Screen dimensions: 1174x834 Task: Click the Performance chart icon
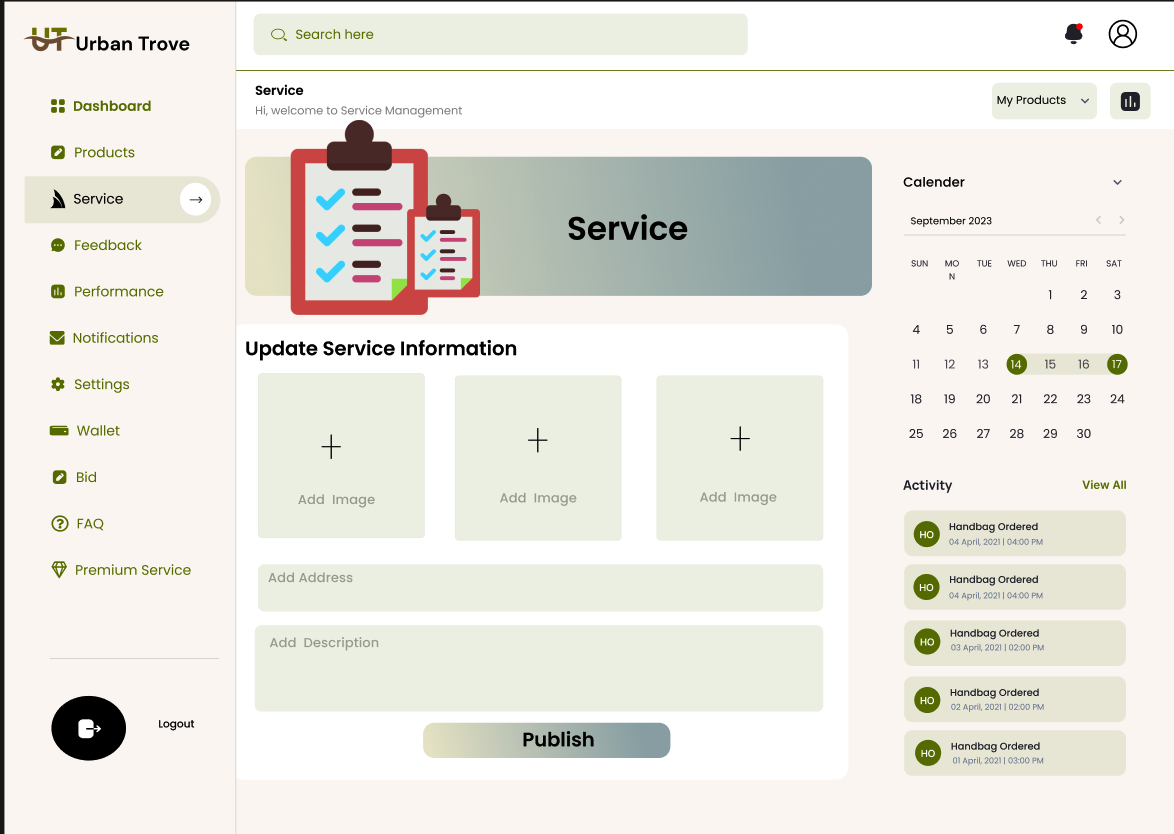(x=58, y=292)
